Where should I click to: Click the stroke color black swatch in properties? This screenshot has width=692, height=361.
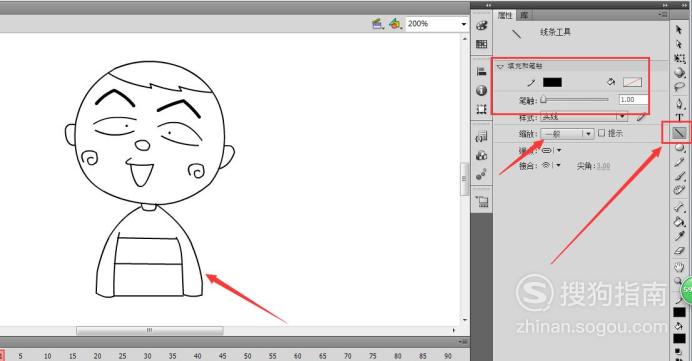552,83
